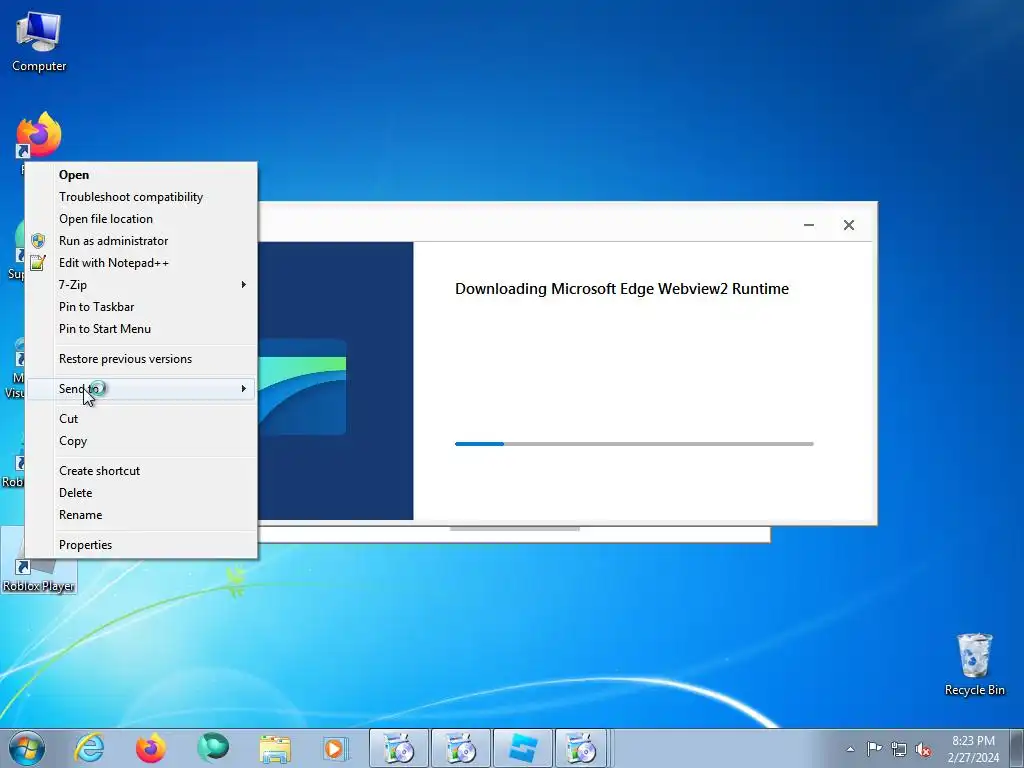
Task: Select Pin to Taskbar
Action: point(141,307)
